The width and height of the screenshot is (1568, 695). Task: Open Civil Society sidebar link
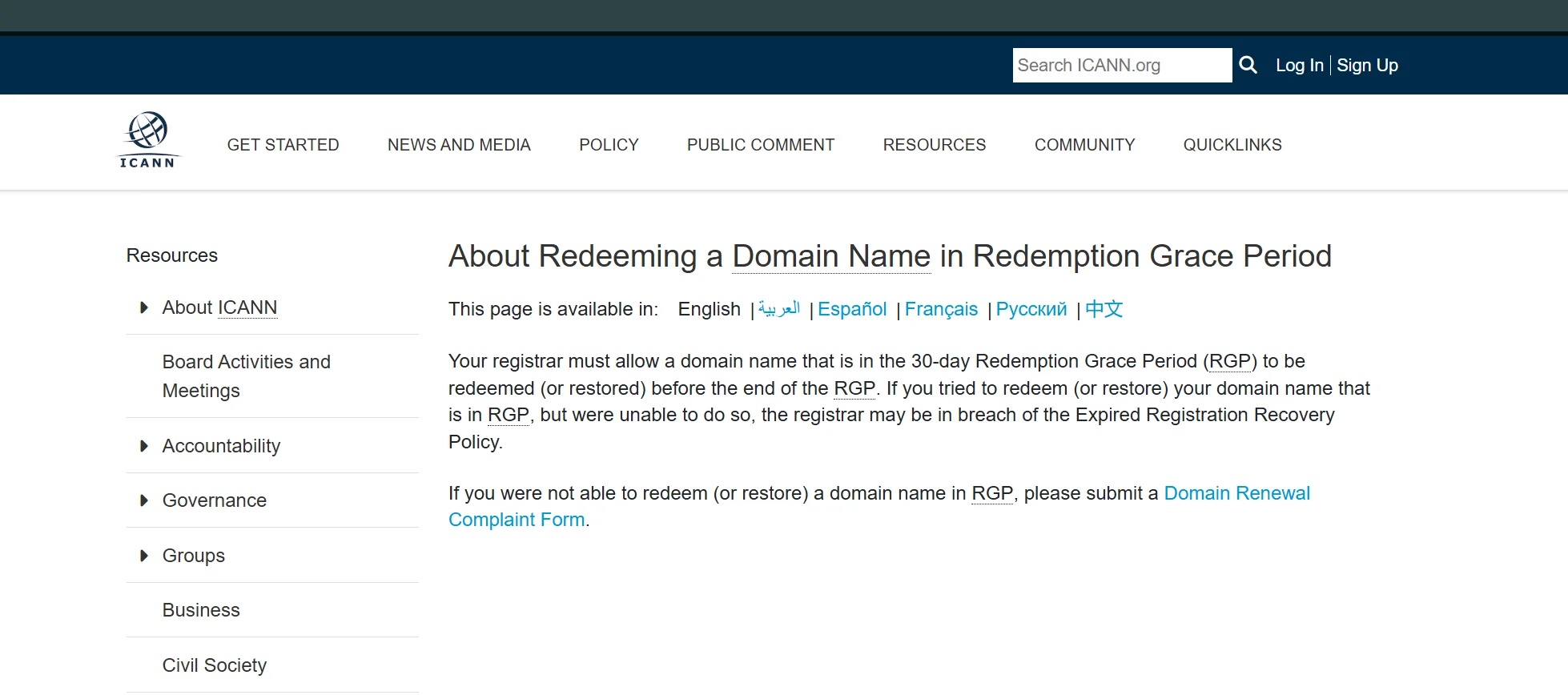click(214, 665)
